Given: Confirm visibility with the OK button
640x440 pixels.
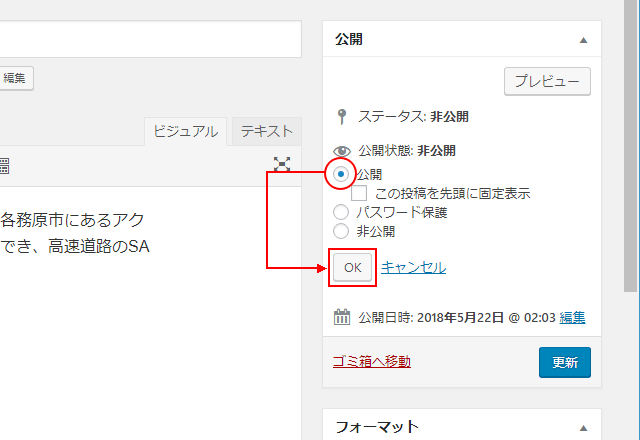Looking at the screenshot, I should pos(353,268).
